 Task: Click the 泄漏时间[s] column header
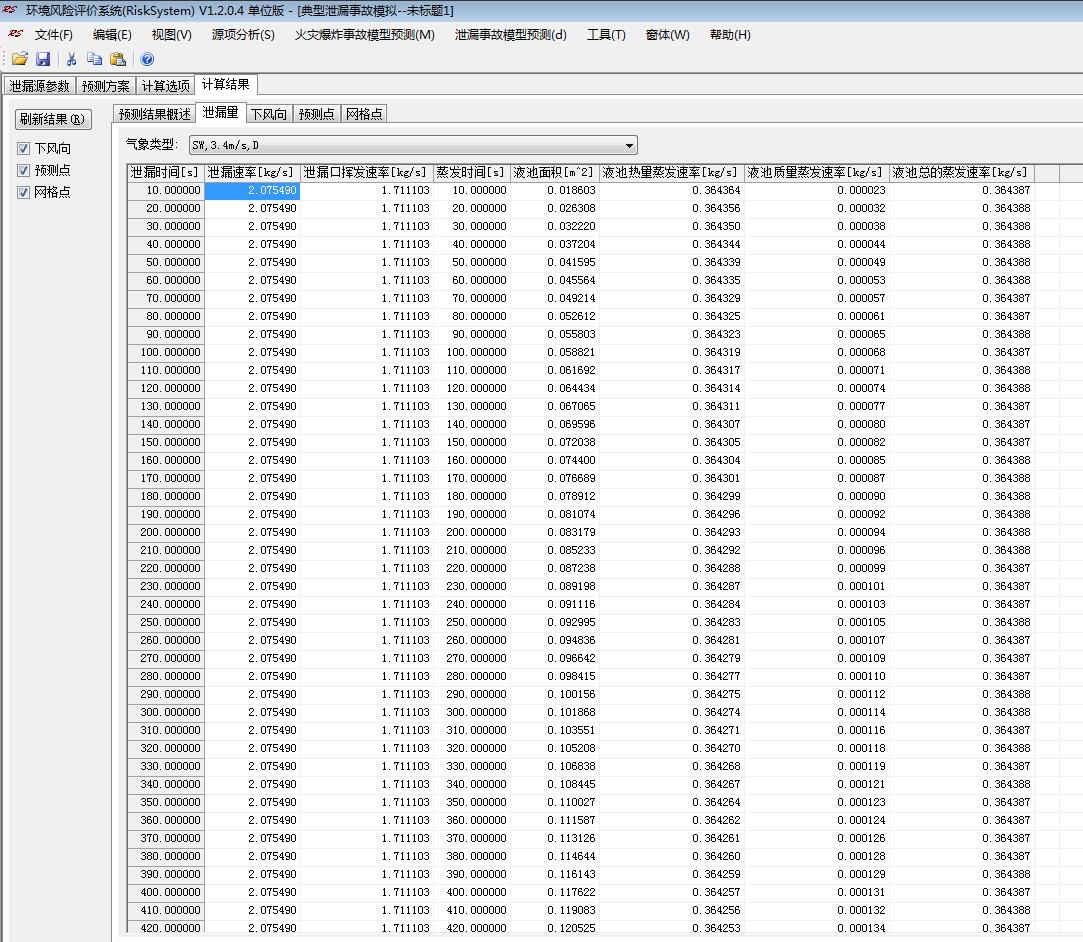click(166, 173)
